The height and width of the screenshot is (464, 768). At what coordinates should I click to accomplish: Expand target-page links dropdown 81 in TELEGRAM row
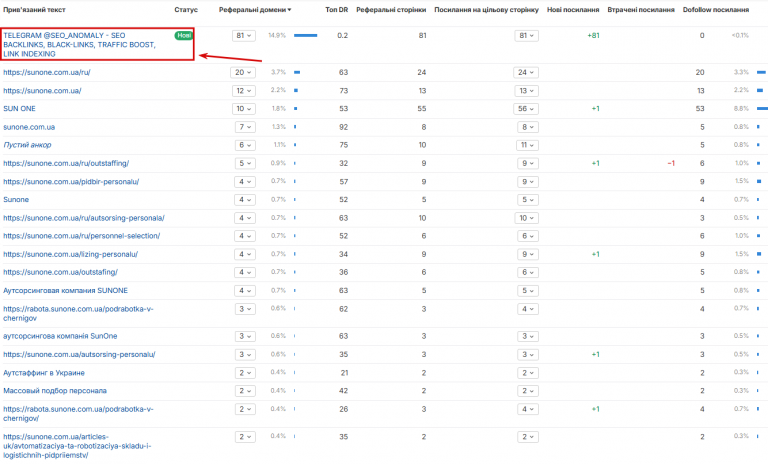tap(527, 36)
